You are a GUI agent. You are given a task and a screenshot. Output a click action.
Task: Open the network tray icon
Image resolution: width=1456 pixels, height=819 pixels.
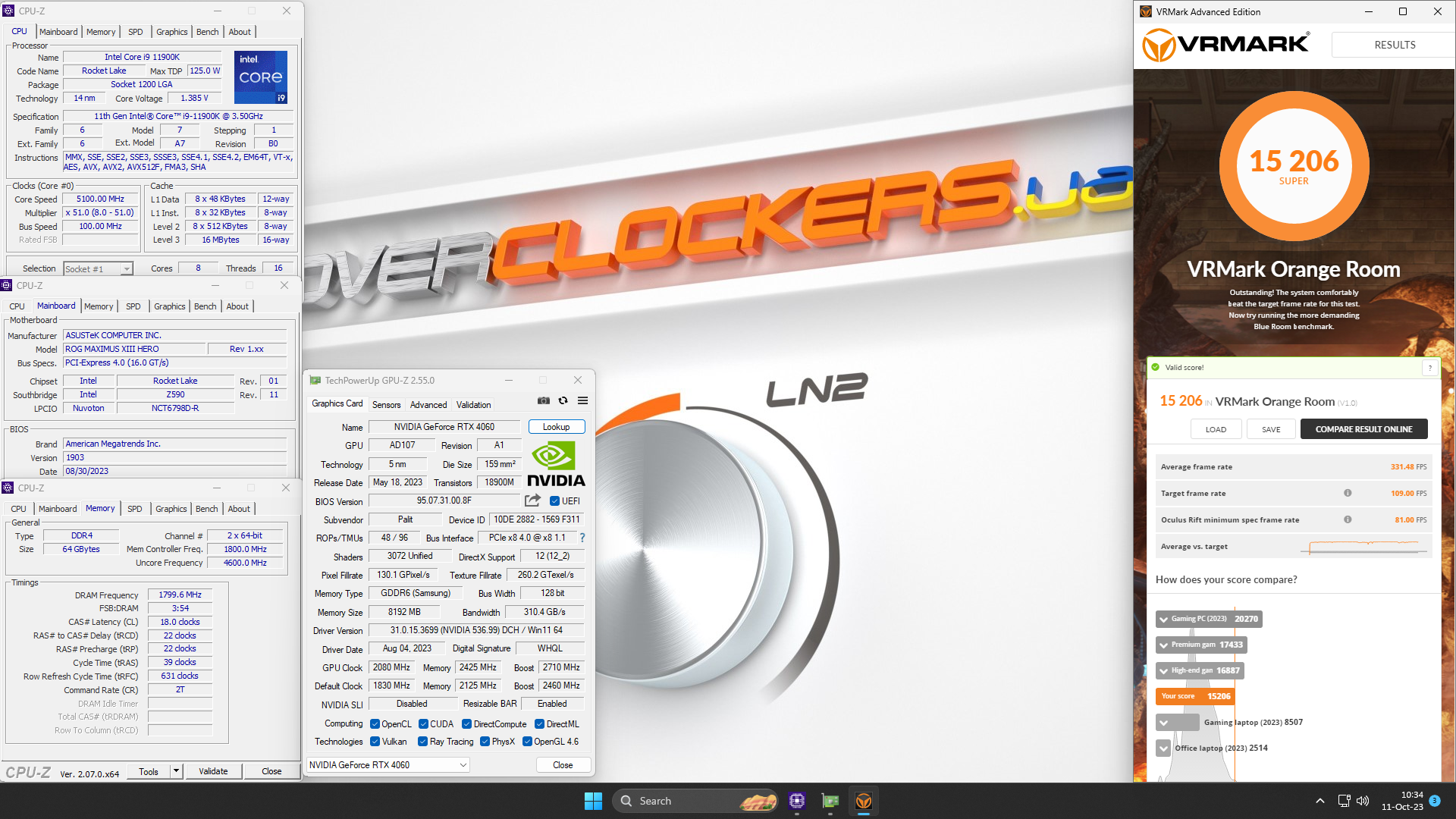click(x=1344, y=801)
